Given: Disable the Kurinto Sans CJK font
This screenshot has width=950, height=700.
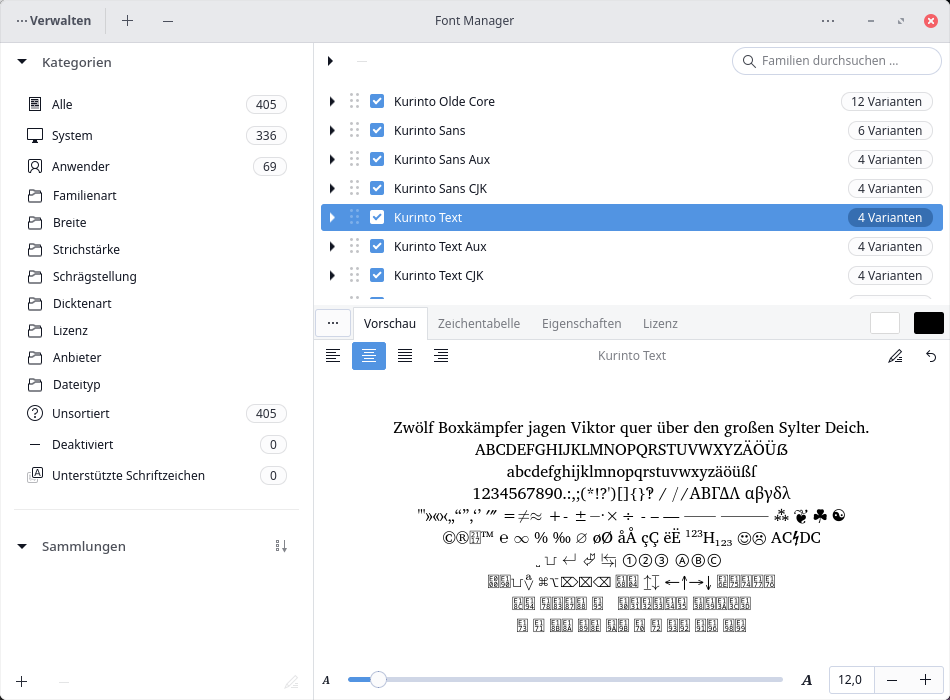Looking at the screenshot, I should click(x=377, y=188).
